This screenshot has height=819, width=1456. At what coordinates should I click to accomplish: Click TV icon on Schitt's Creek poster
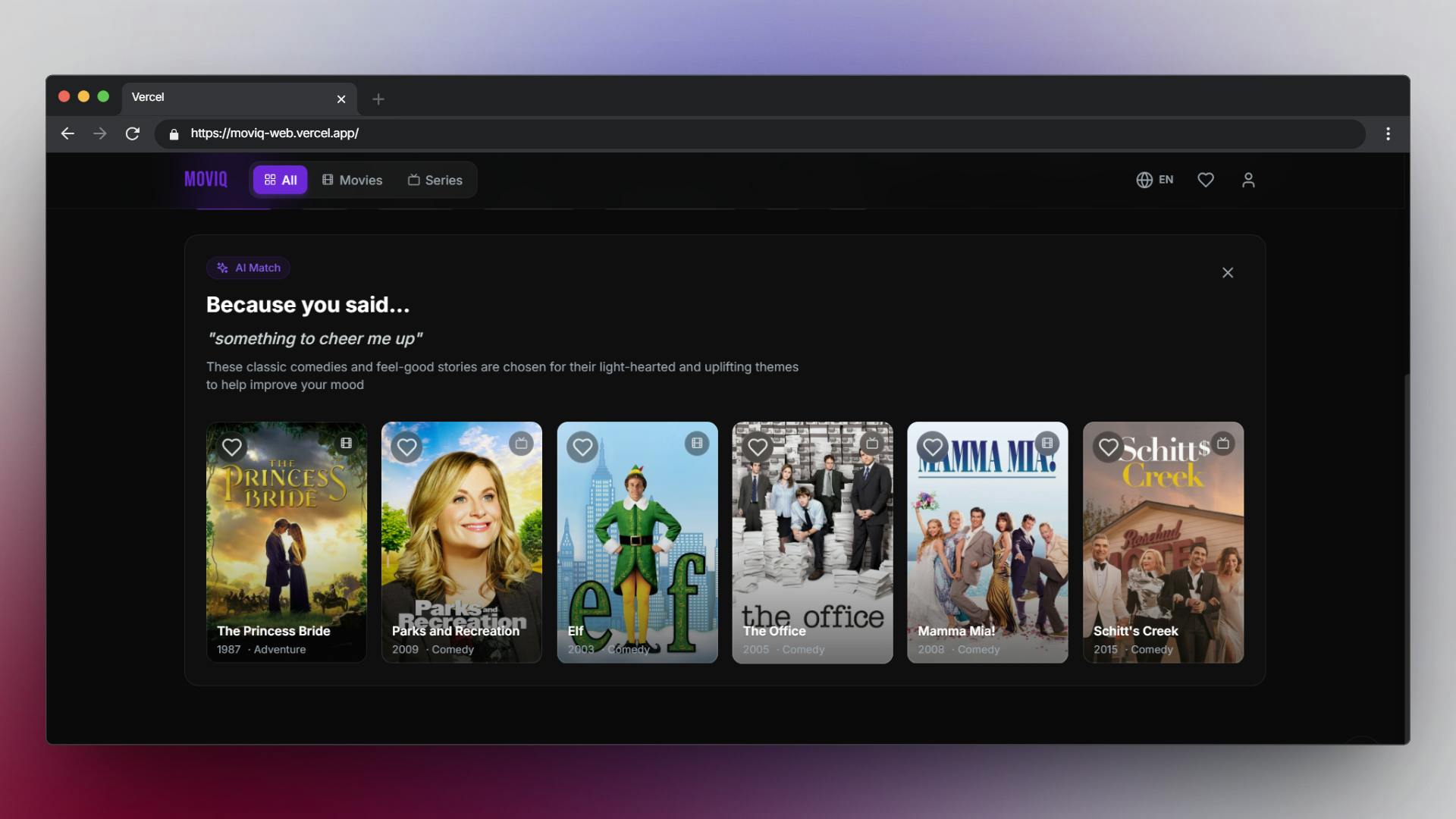[1223, 443]
